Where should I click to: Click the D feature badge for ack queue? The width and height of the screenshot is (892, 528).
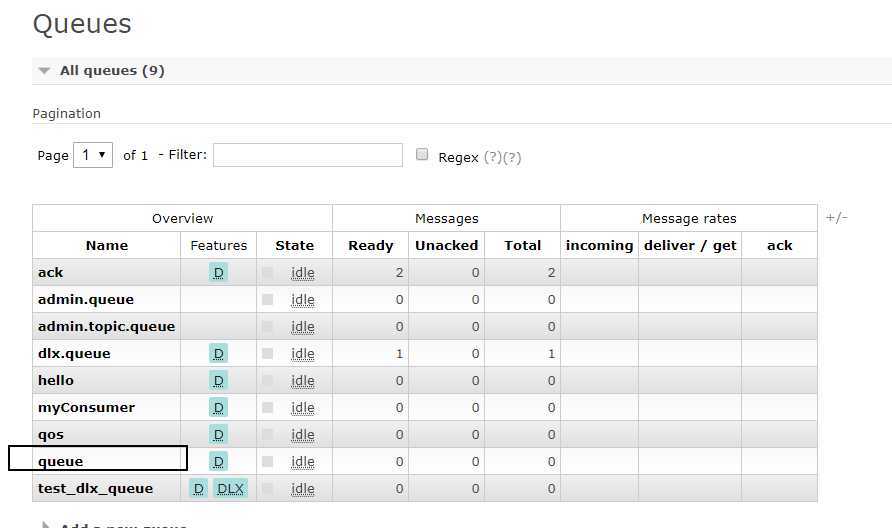(218, 272)
